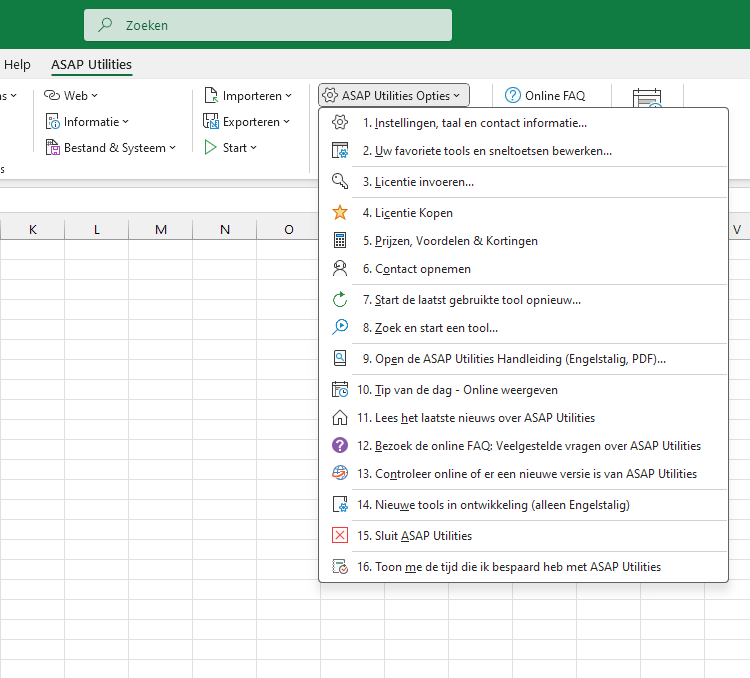Choose 1. Instellingen, taal en contact informatie
The image size is (750, 678).
click(523, 122)
